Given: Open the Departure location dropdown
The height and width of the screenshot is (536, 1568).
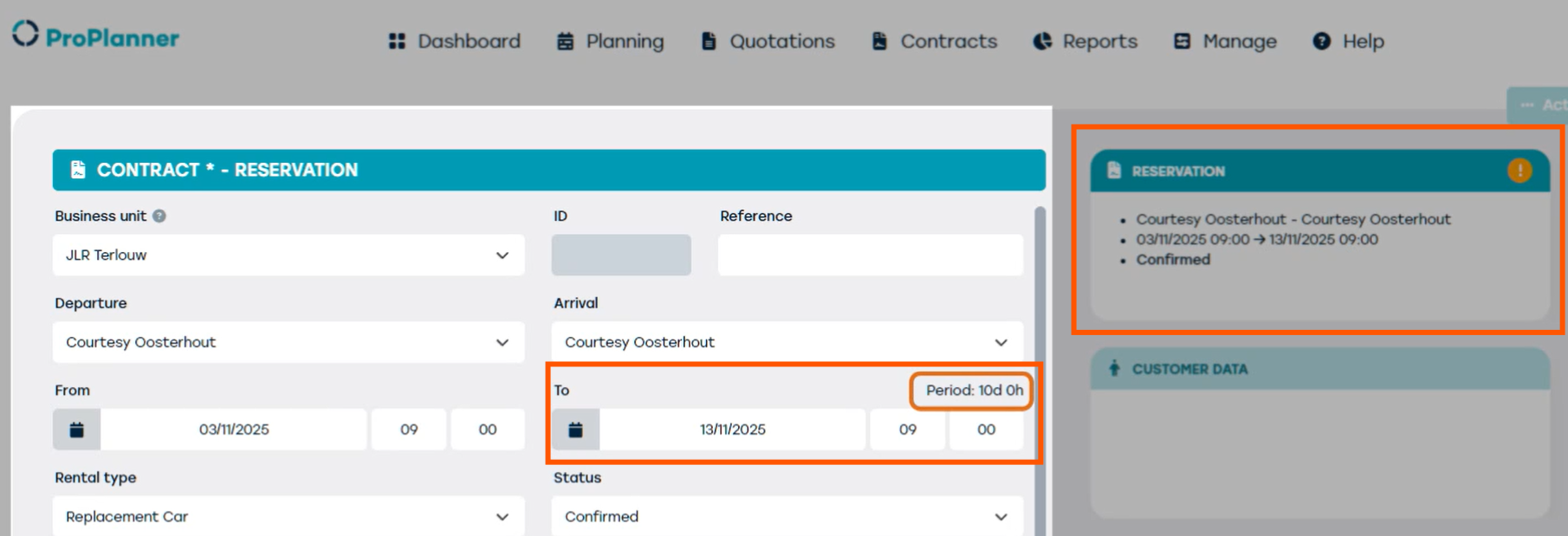Looking at the screenshot, I should pos(502,343).
